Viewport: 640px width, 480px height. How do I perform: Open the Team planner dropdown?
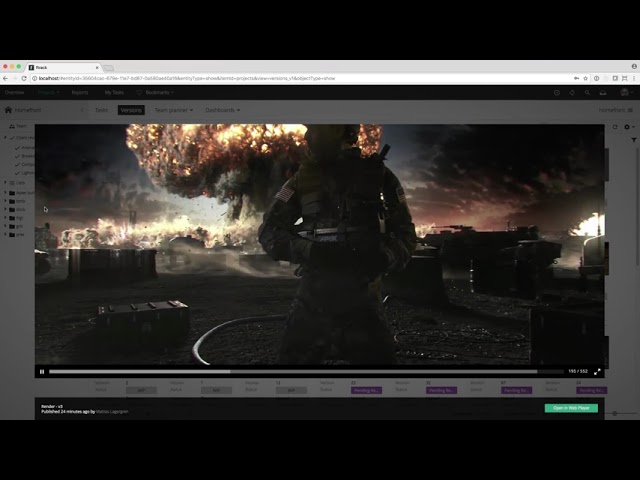click(173, 110)
